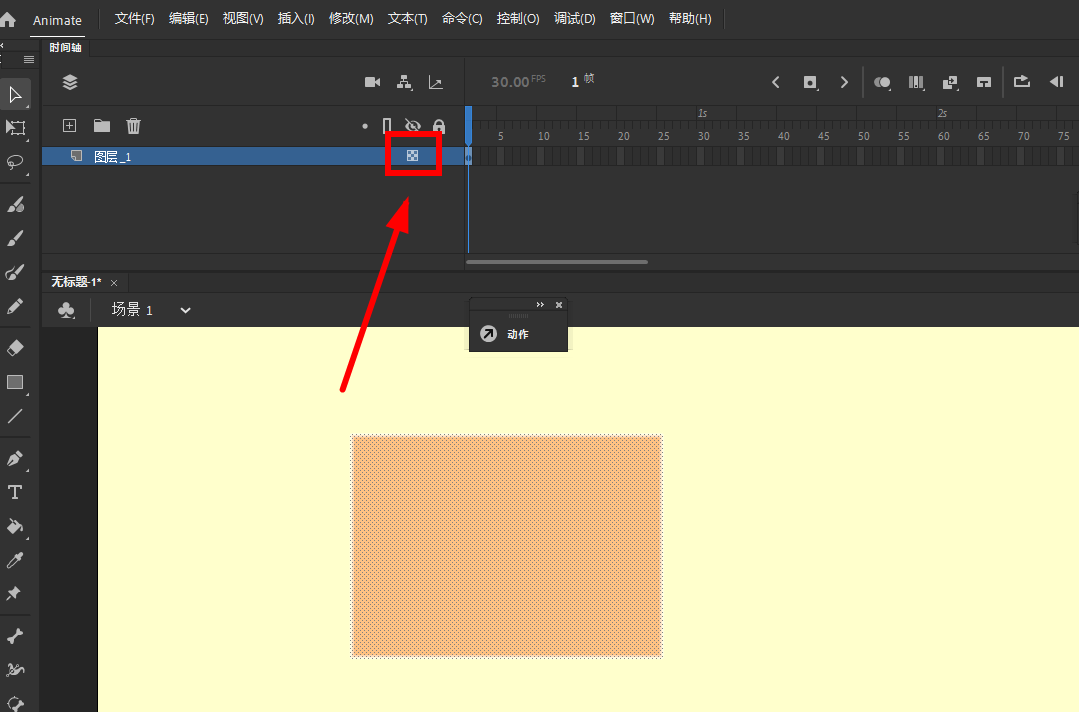Click the graph icon in timeline header
This screenshot has height=712, width=1079.
pos(436,83)
